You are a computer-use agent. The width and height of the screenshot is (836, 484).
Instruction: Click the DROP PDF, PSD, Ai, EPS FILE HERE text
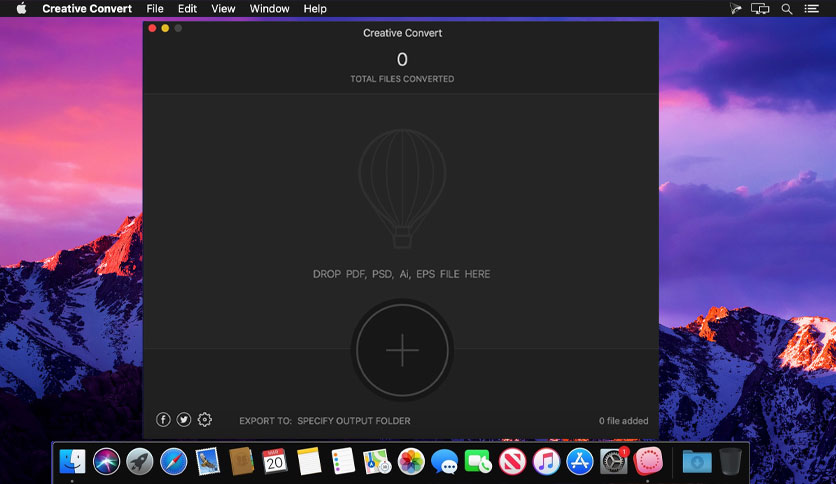tap(401, 274)
